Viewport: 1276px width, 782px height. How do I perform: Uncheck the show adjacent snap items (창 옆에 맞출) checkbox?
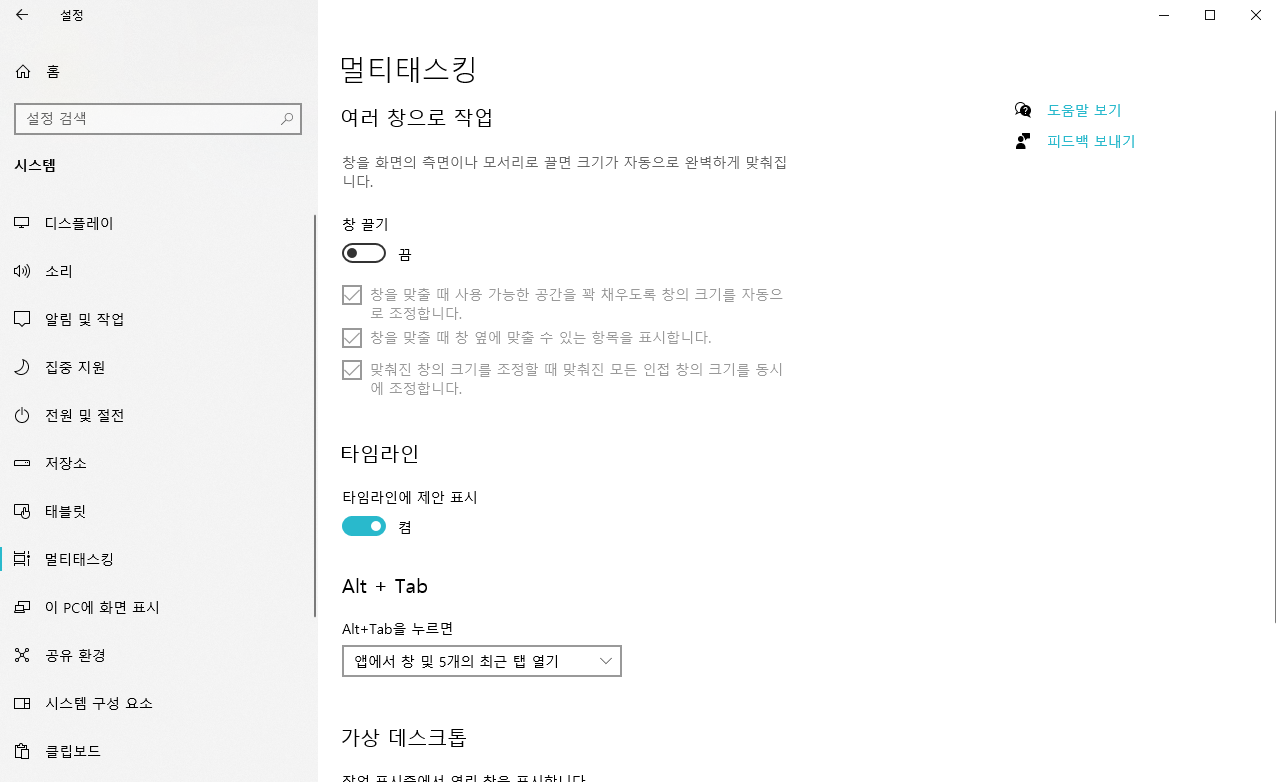[352, 338]
